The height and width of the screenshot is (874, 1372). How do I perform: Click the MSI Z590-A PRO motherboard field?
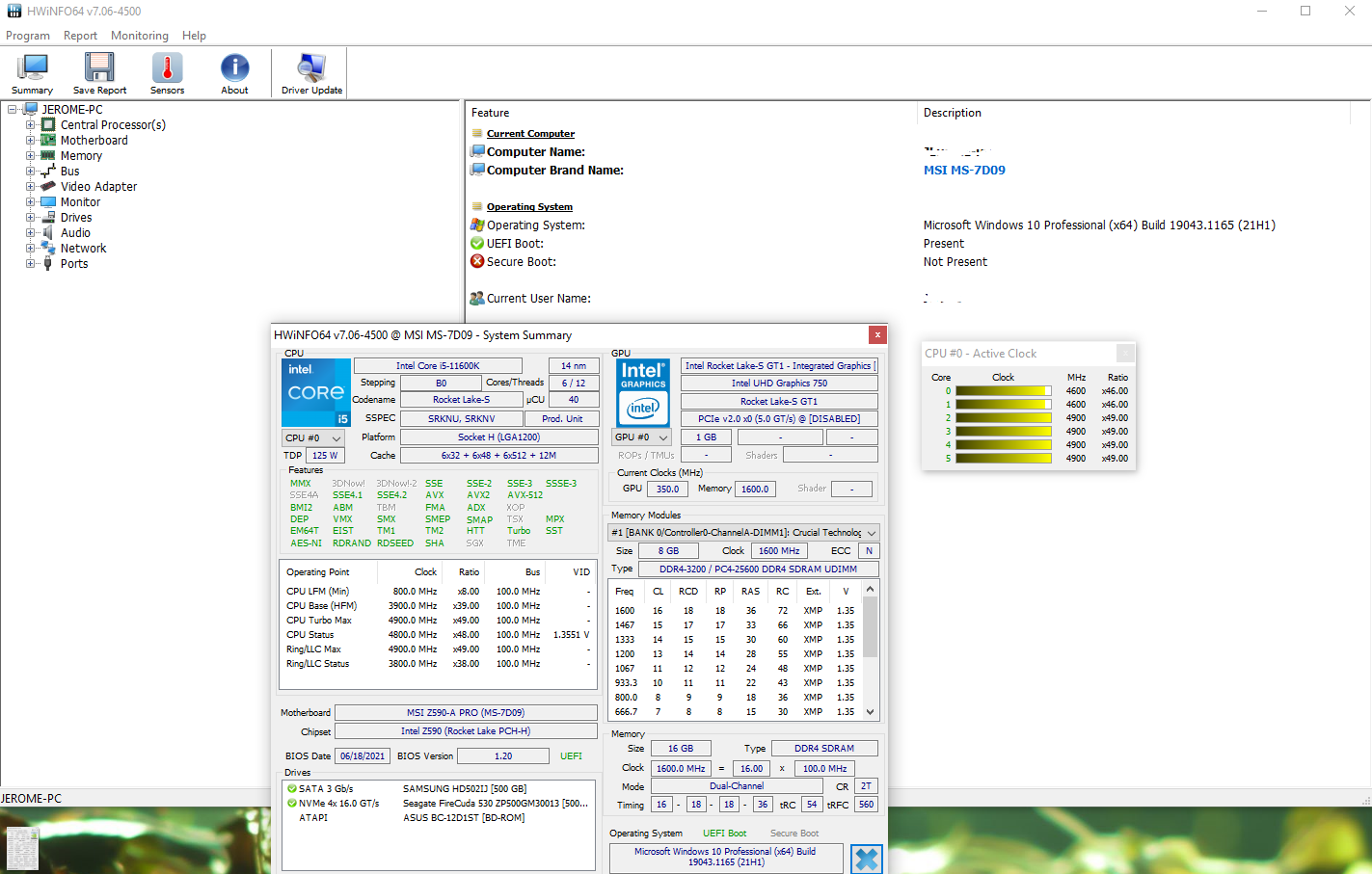(x=466, y=713)
